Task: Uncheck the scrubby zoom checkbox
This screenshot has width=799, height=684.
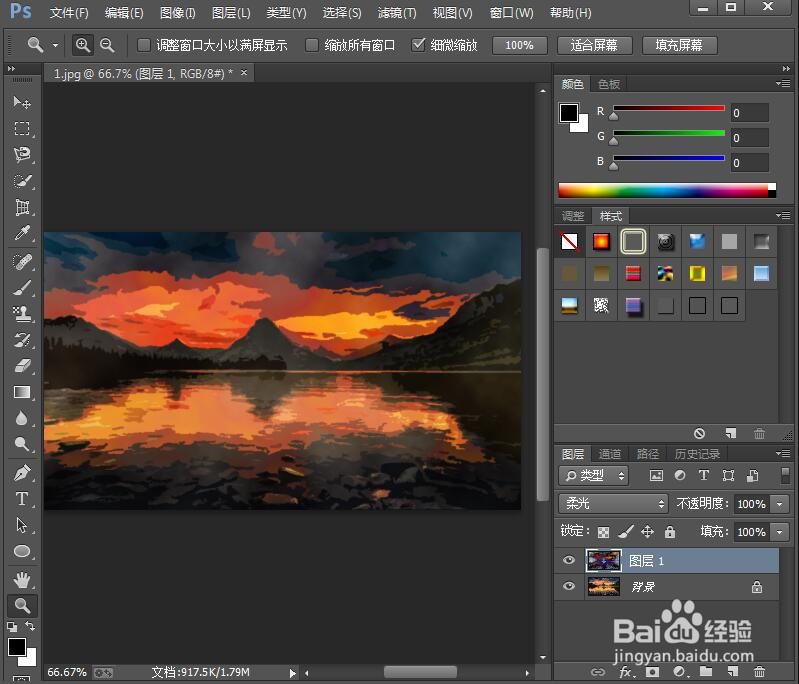Action: coord(418,45)
